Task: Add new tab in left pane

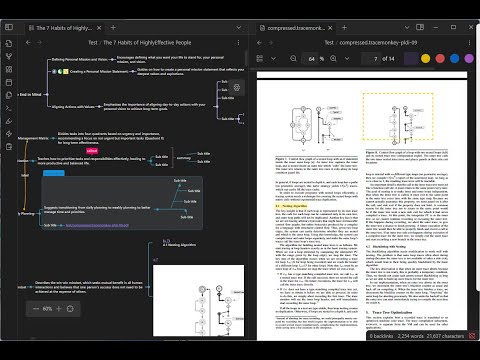Action: click(113, 28)
